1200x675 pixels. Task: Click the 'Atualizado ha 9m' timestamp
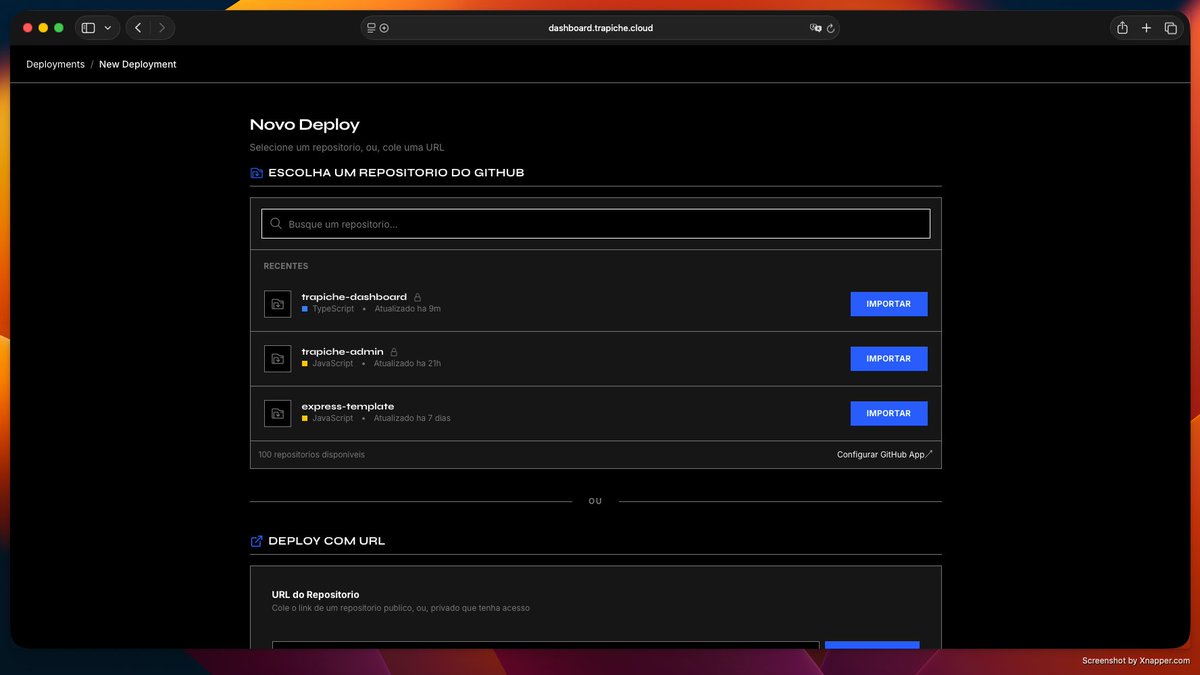point(408,309)
